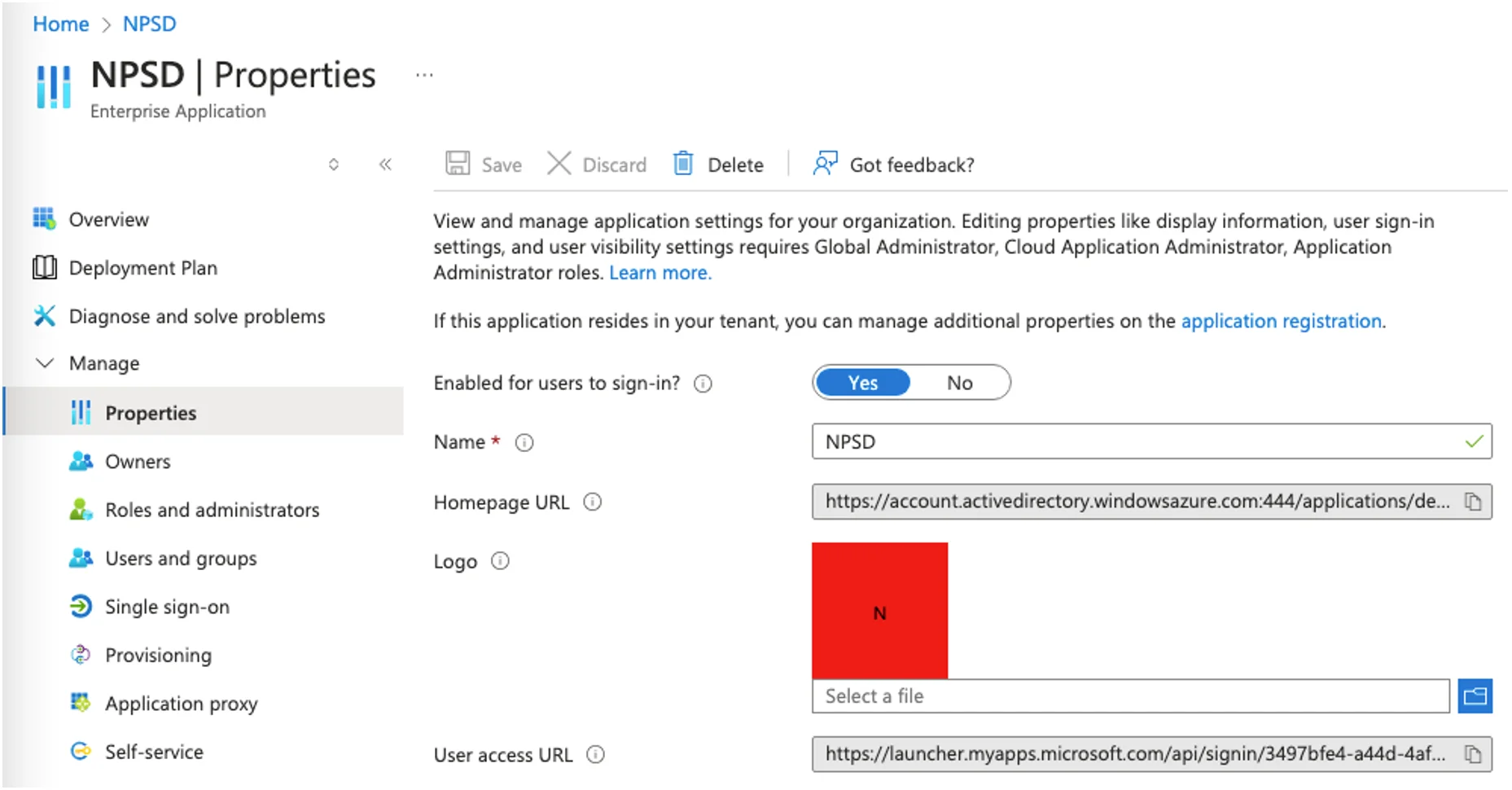Click the Save button label
1512x790 pixels.
(x=502, y=165)
